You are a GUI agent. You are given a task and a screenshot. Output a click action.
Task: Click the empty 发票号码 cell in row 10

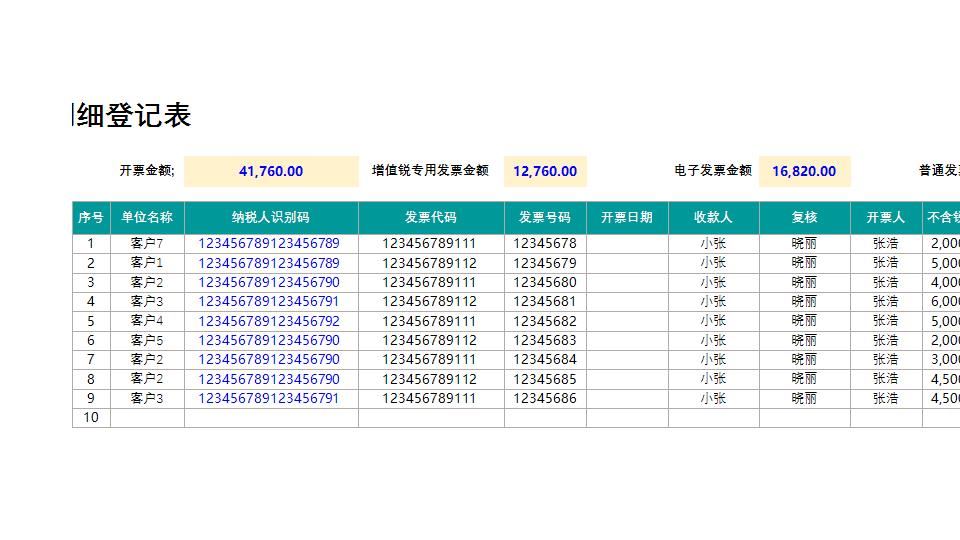pyautogui.click(x=545, y=418)
